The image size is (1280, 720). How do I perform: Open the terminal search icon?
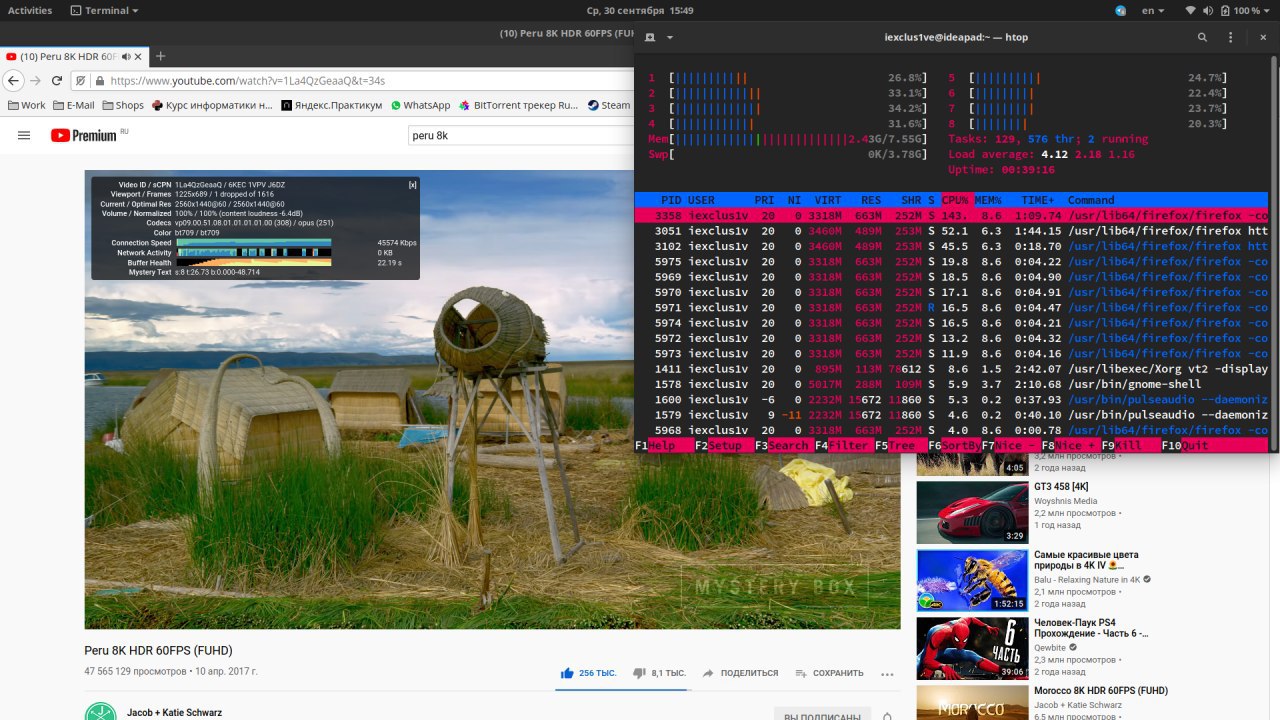tap(1203, 37)
